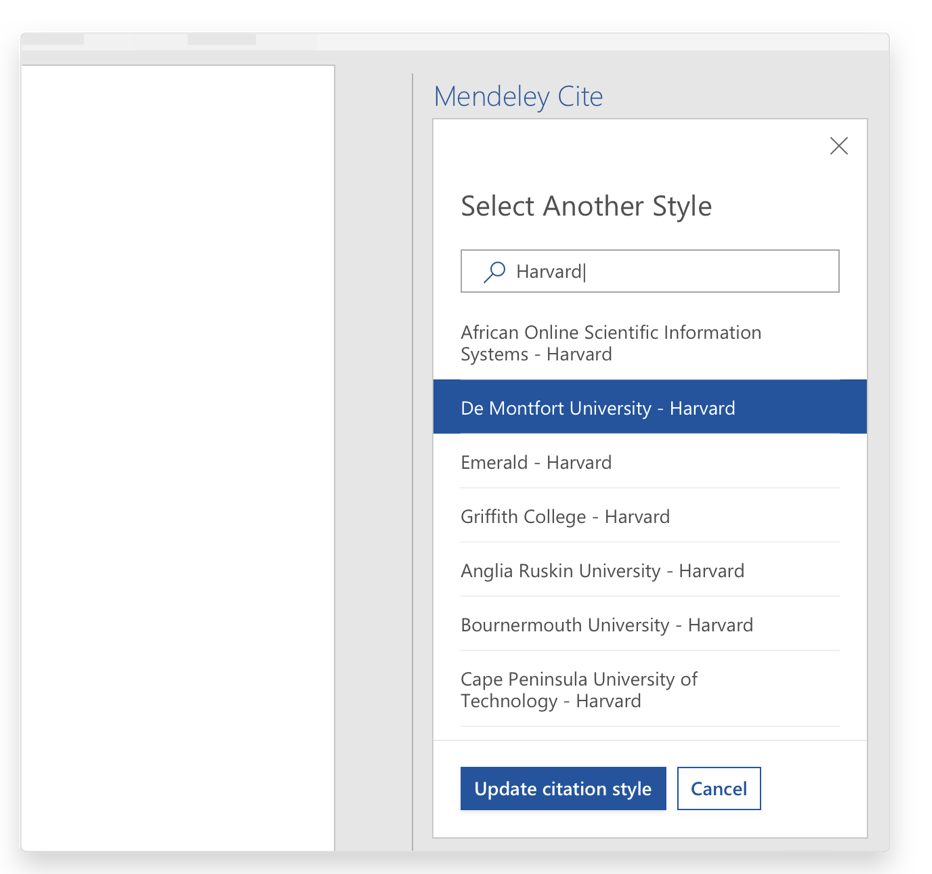932x874 pixels.
Task: Click the Select Another Style heading
Action: tap(586, 206)
